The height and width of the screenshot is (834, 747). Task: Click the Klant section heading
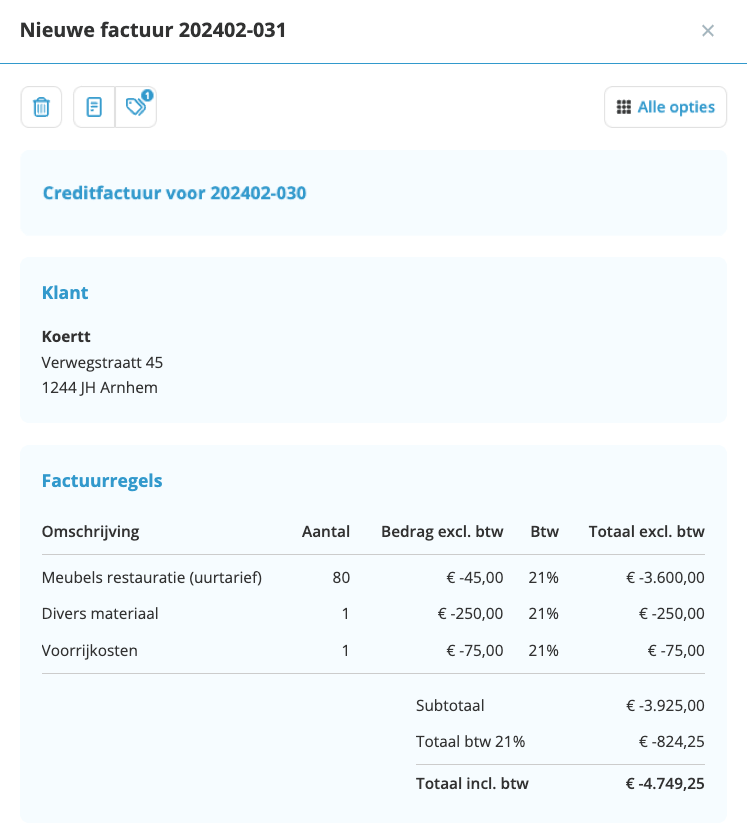[65, 293]
